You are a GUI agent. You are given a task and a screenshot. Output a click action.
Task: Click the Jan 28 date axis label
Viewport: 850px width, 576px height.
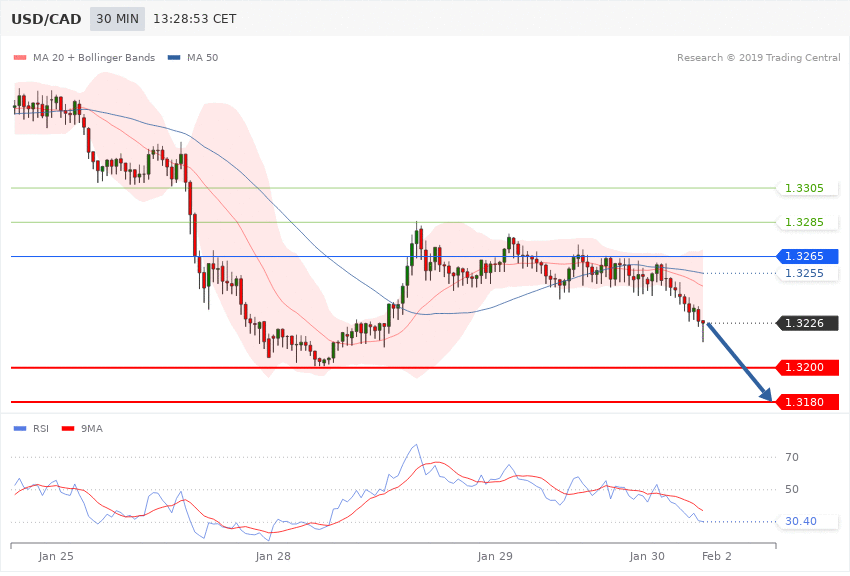pos(273,556)
